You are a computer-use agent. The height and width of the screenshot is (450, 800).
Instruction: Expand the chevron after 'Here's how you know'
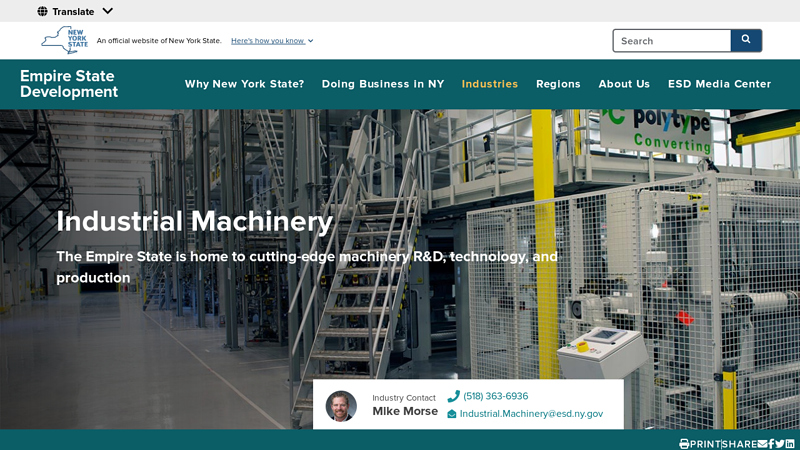point(311,41)
